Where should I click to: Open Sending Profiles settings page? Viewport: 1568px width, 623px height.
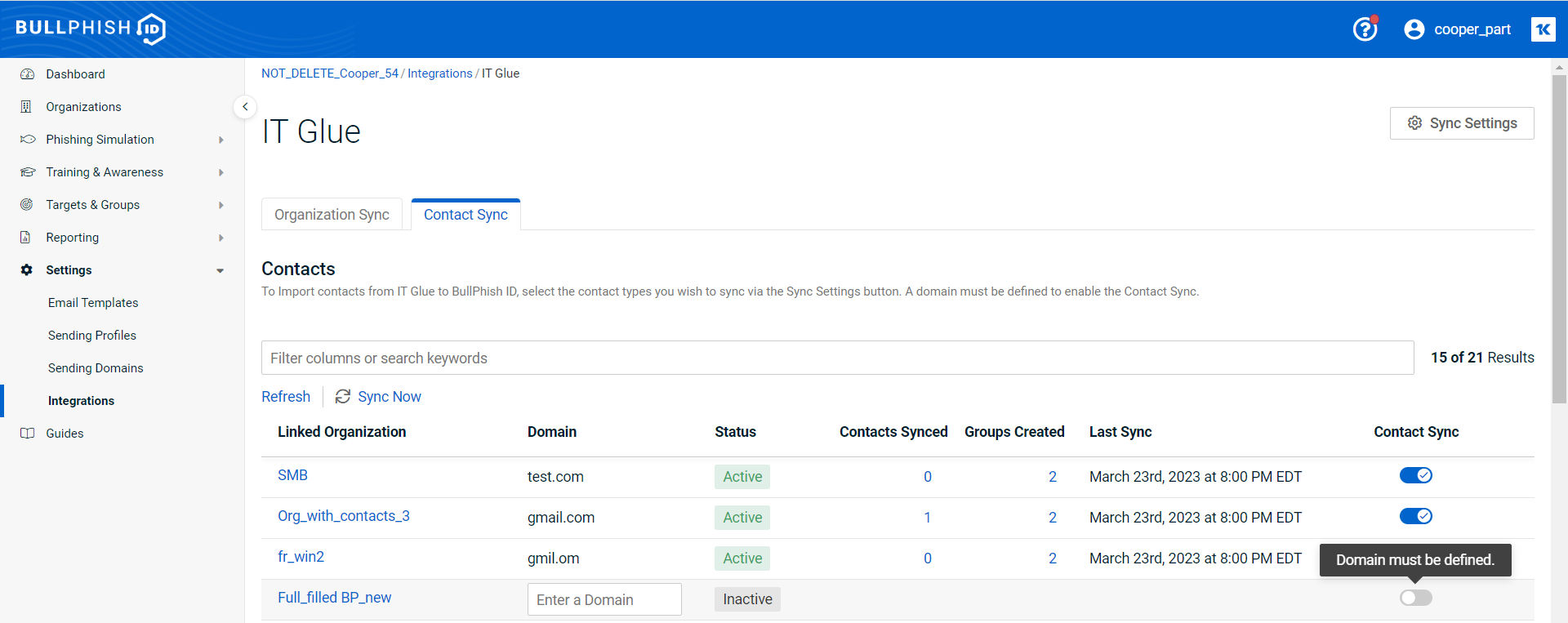(x=92, y=336)
